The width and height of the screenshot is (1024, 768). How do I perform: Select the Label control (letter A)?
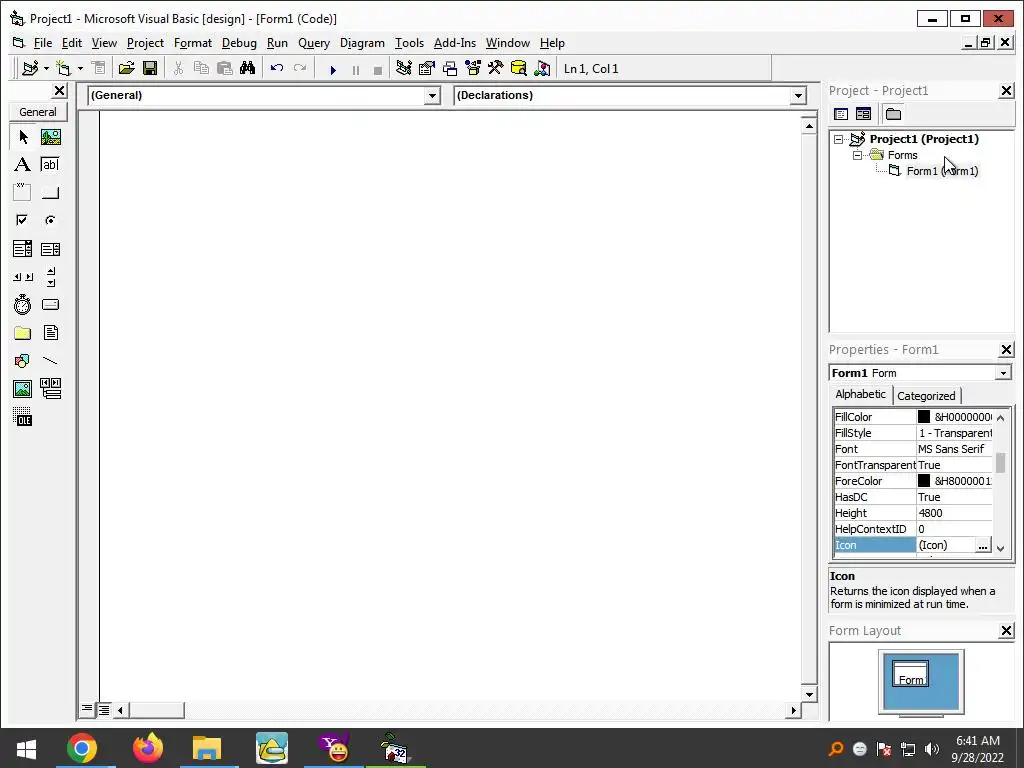click(x=22, y=165)
